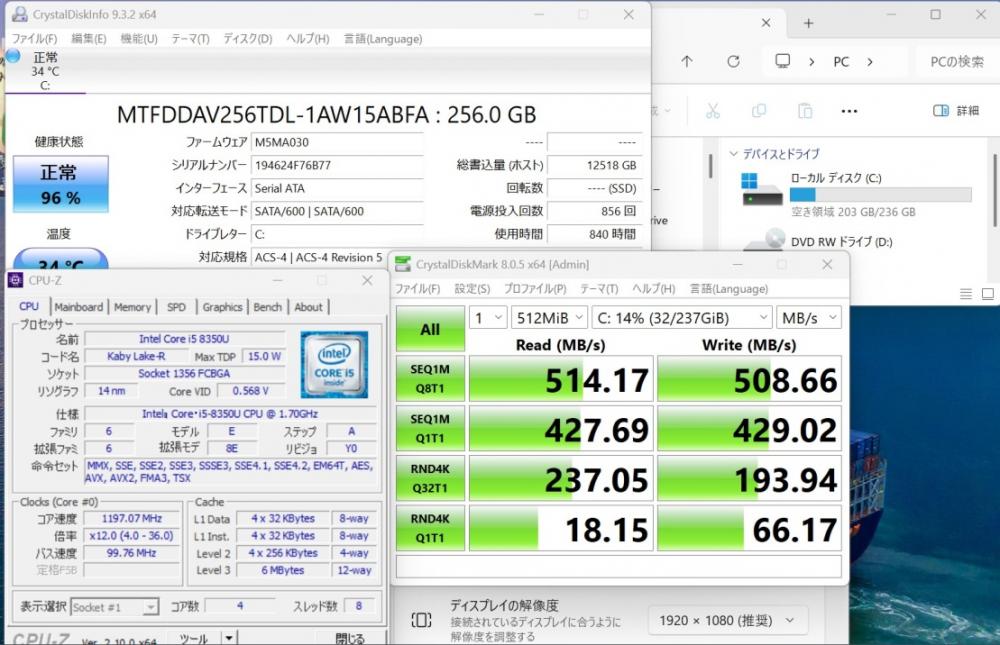Viewport: 1000px width, 645px height.
Task: Open the ディスク(D) menu in CrystalDiskInfo
Action: (247, 39)
